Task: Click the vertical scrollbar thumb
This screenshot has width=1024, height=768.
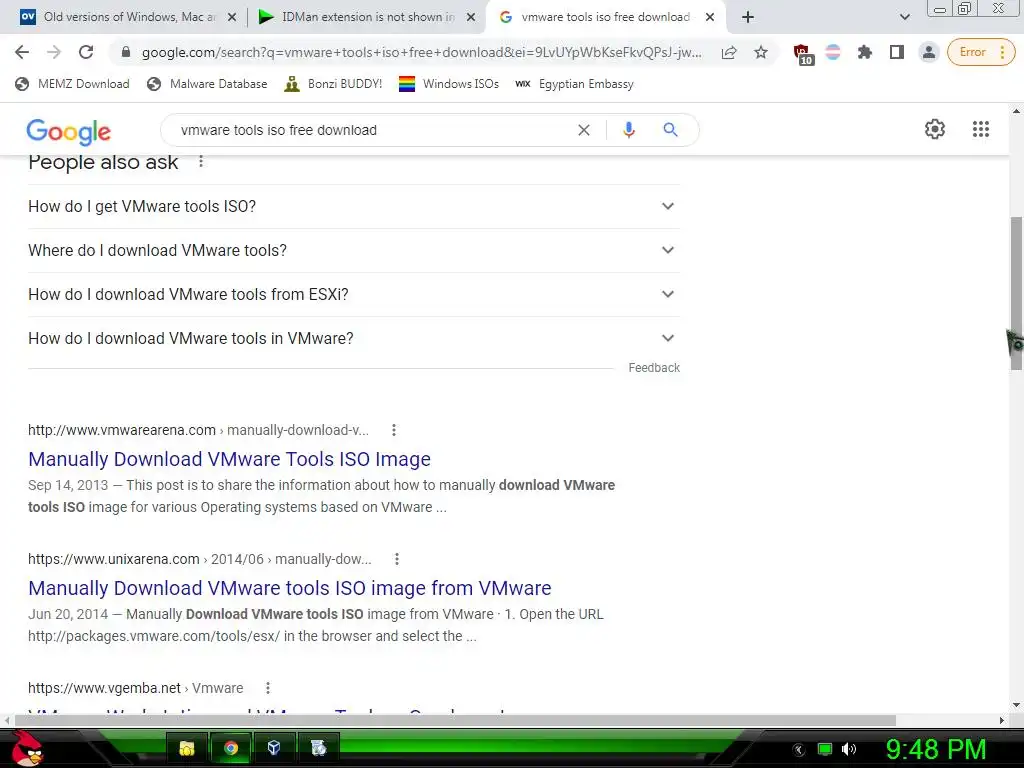Action: tap(1016, 294)
